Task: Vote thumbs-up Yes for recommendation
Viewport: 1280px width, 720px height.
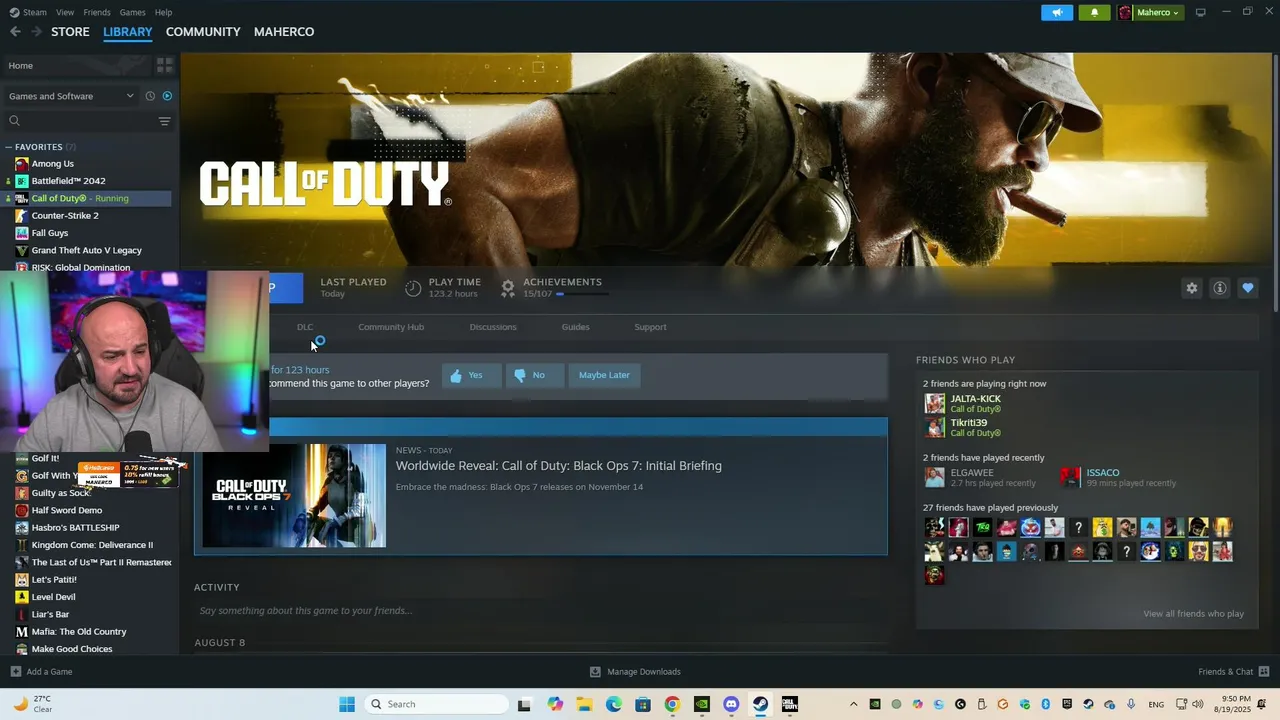Action: pyautogui.click(x=471, y=375)
